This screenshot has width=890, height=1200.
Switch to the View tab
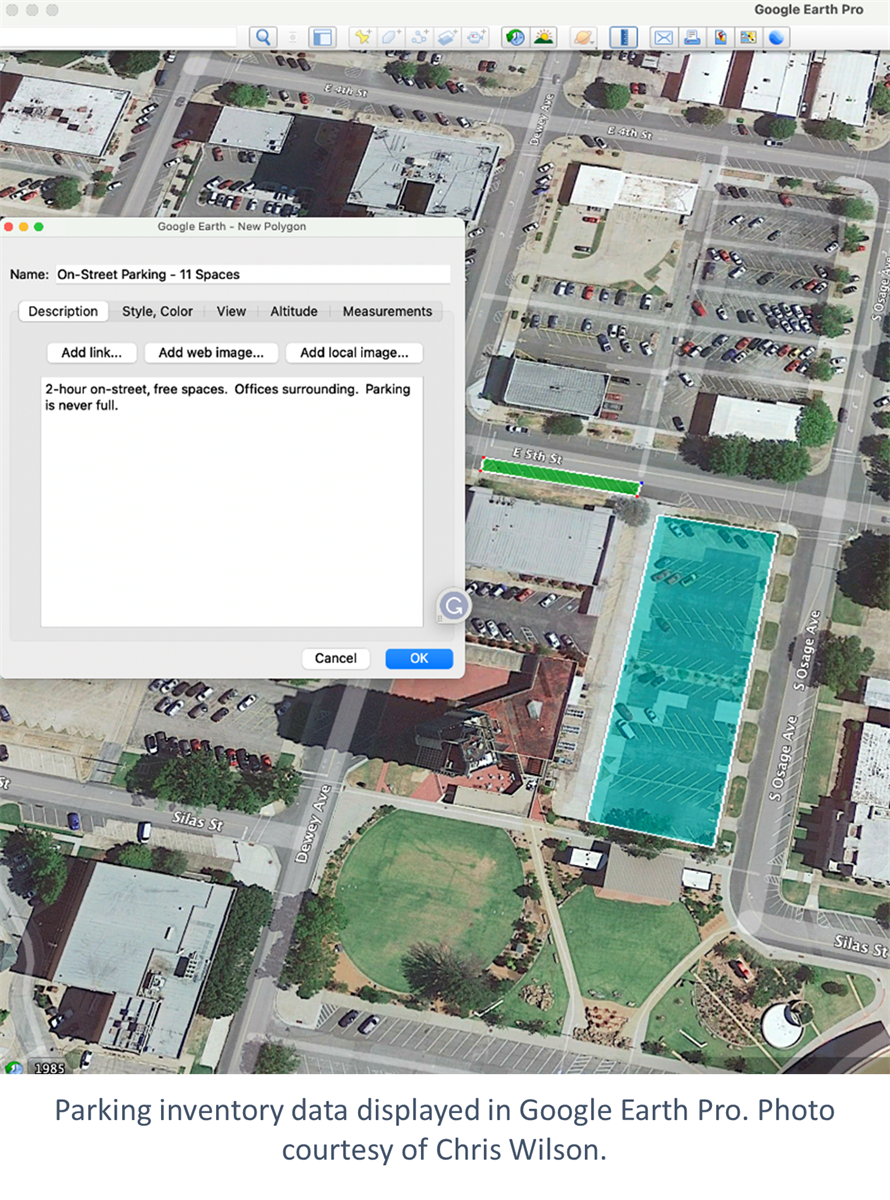pos(231,311)
